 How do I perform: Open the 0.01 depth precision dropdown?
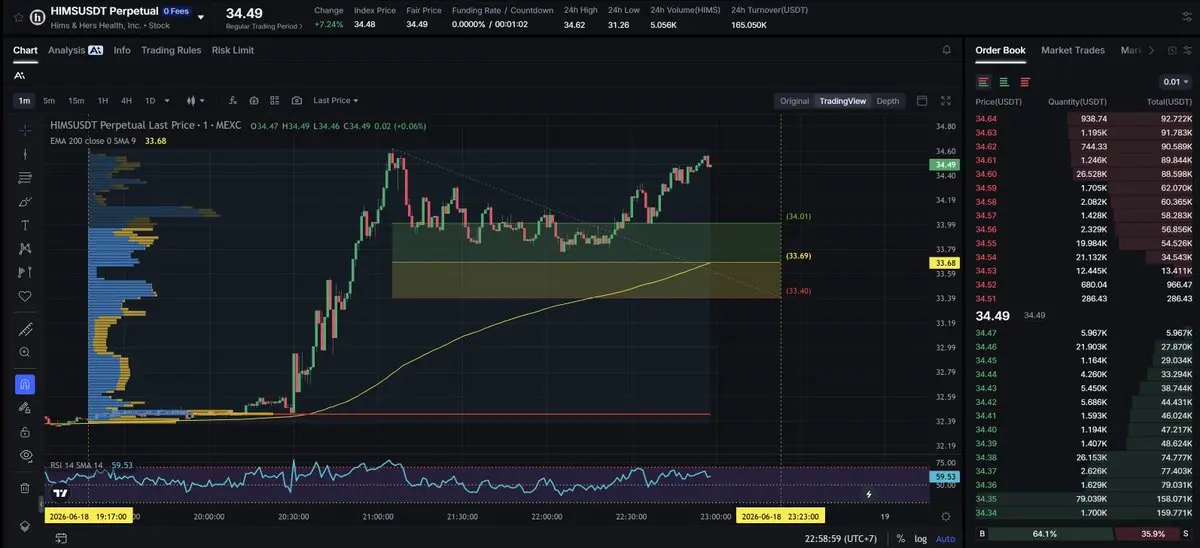coord(1176,82)
